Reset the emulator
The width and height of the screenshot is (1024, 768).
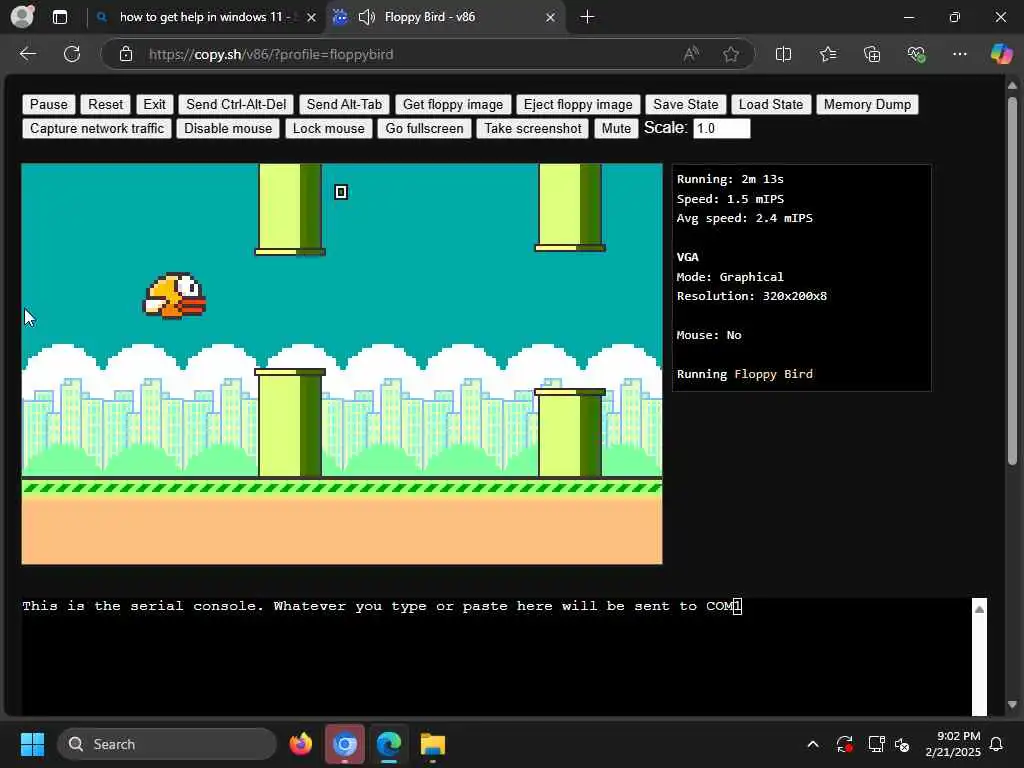[105, 104]
